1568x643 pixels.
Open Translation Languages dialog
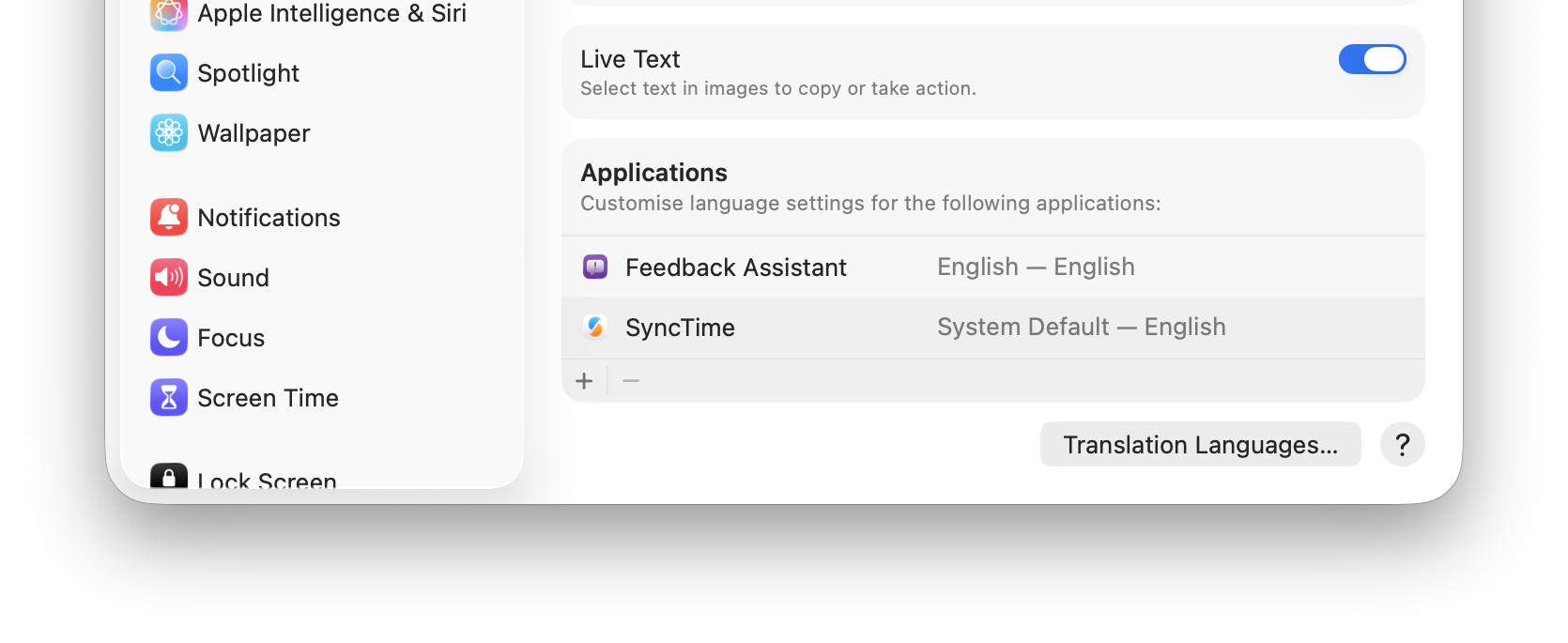(1200, 445)
